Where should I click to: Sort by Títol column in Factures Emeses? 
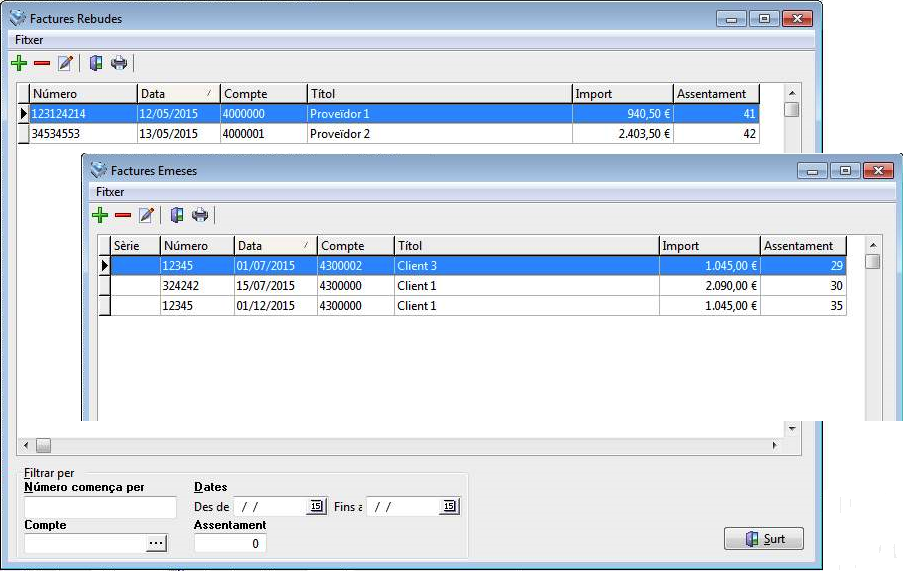[526, 246]
